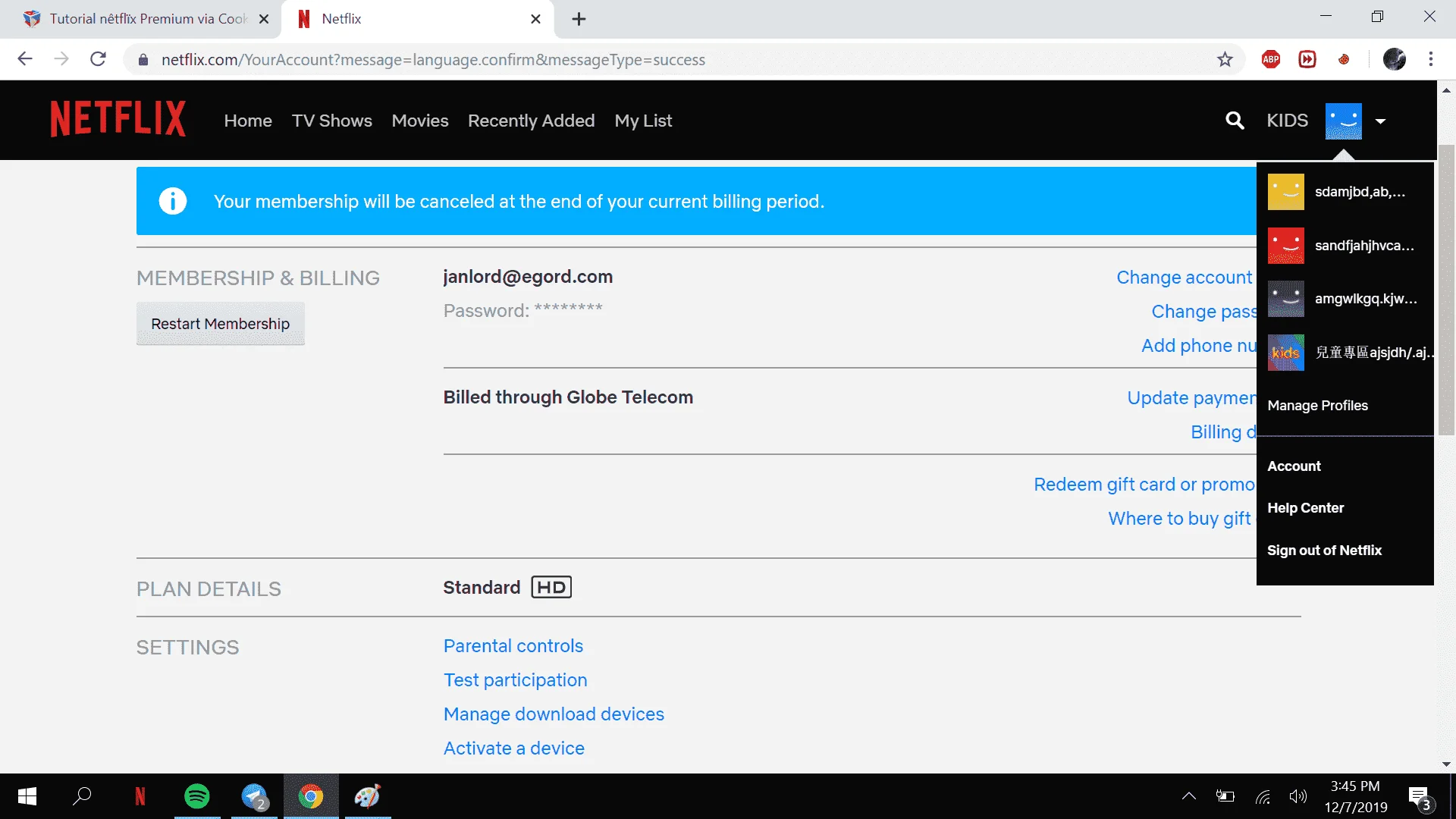
Task: Switch to Tutorial nêtflix Premium tab
Action: click(140, 19)
